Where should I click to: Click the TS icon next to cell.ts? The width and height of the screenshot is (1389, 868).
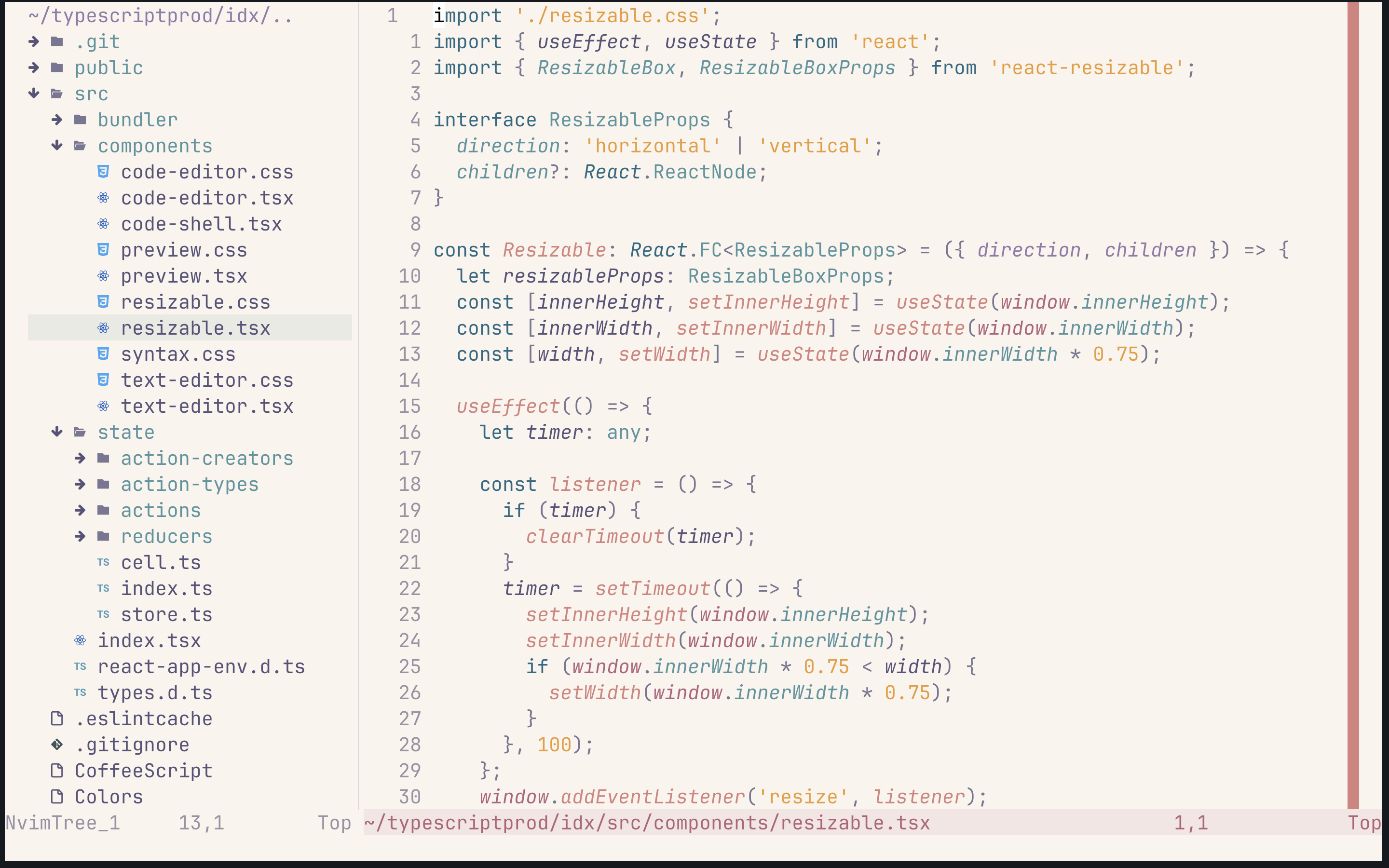click(103, 563)
